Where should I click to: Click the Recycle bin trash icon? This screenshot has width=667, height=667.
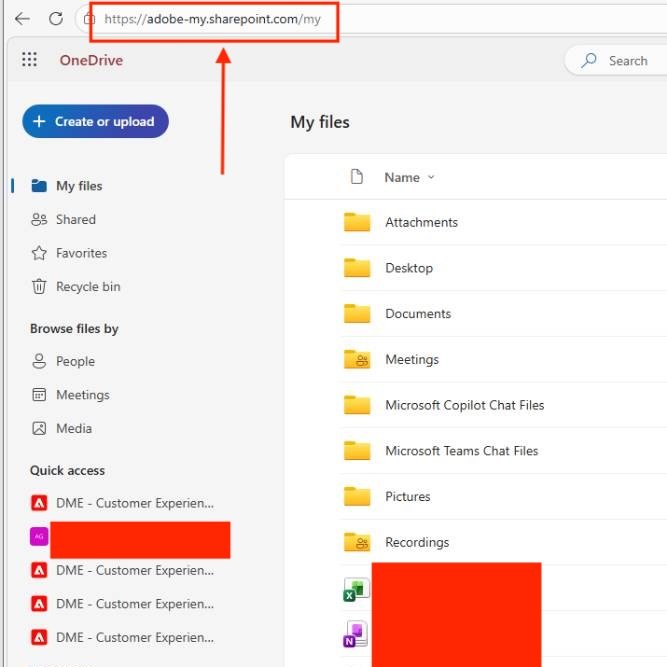pos(39,287)
